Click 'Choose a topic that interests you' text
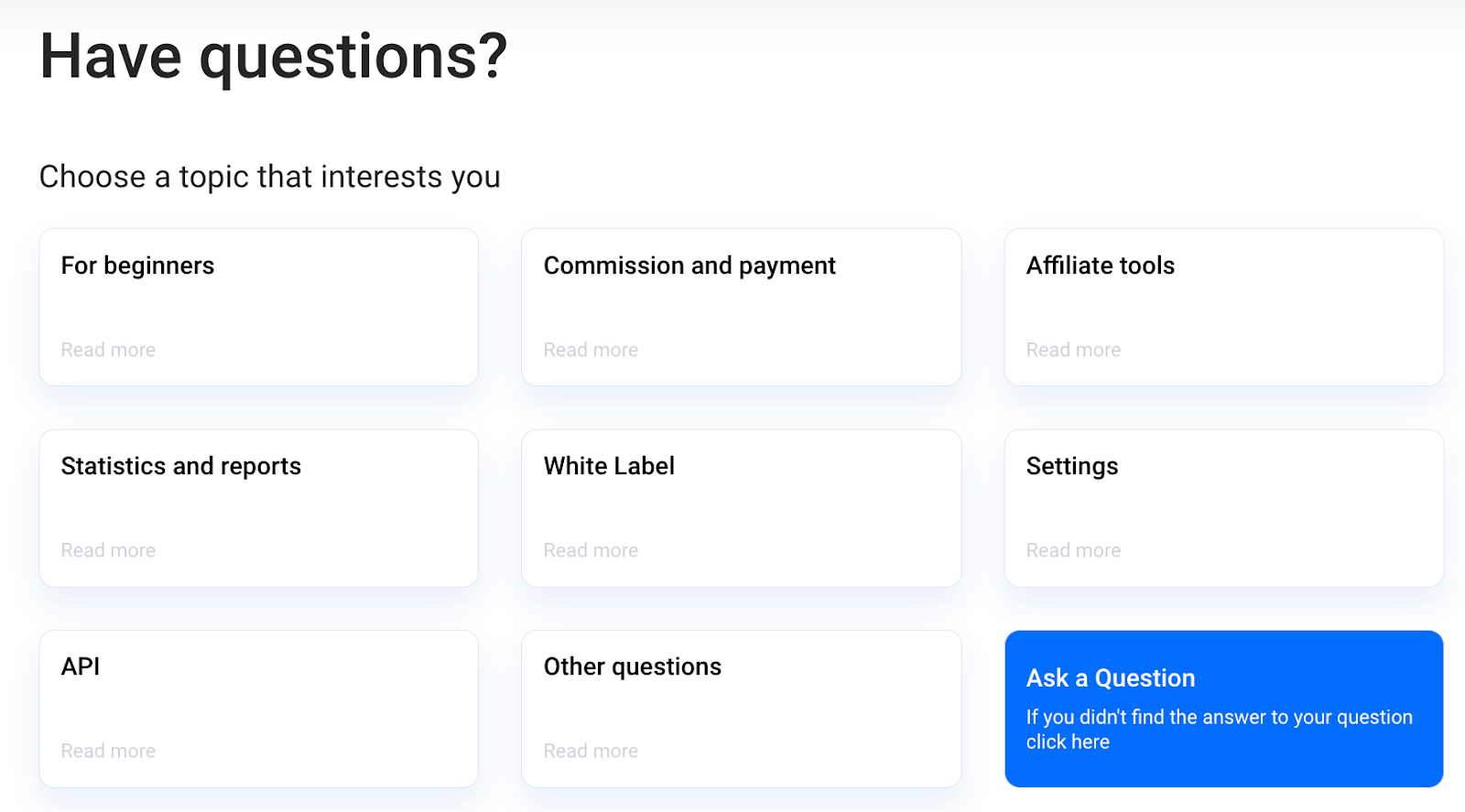The height and width of the screenshot is (812, 1465). [269, 177]
